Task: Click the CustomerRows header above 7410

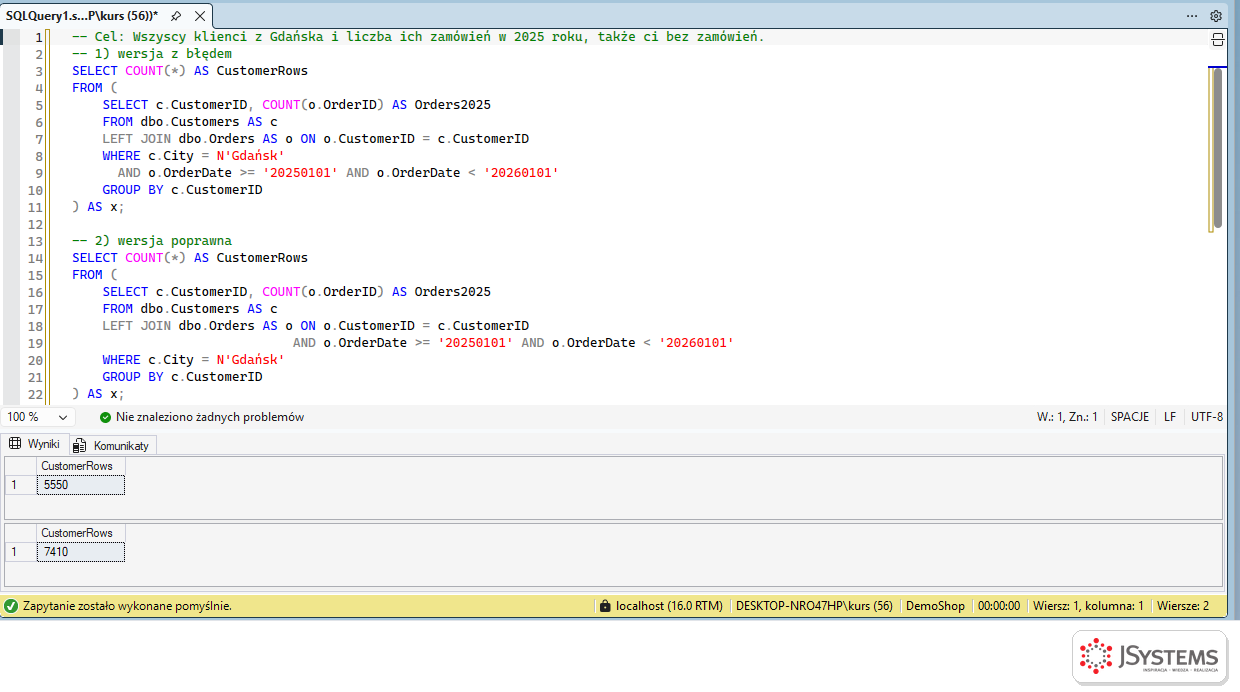Action: tap(81, 533)
